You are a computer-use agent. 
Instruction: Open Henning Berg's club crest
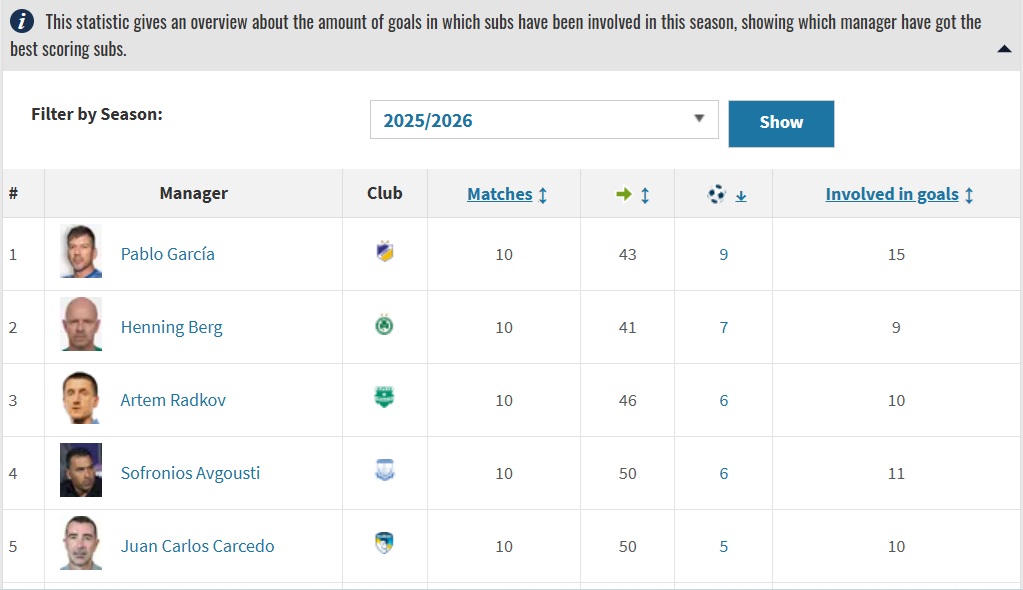point(384,327)
